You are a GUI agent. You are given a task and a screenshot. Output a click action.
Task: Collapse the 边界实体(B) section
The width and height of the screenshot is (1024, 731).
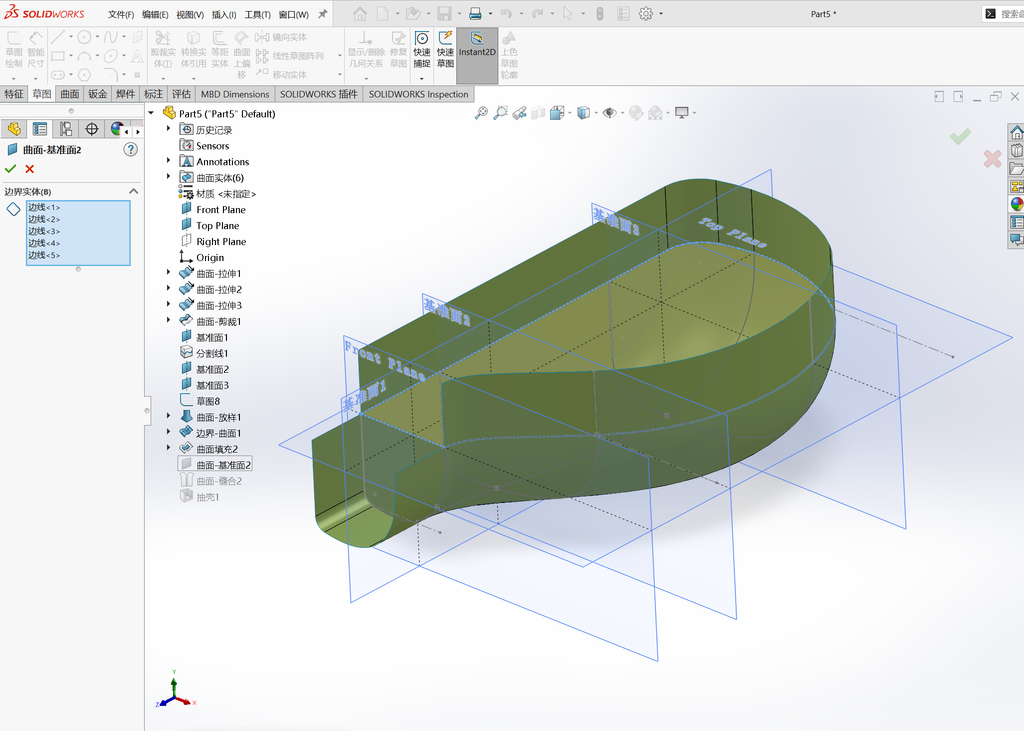click(x=133, y=191)
